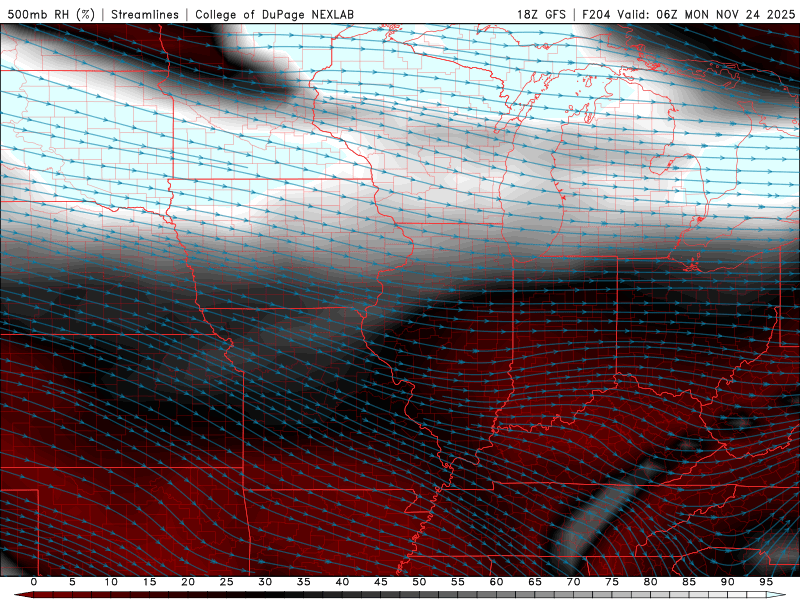This screenshot has height=600, width=800.
Task: Click the colorbar label '85'
Action: click(x=689, y=582)
